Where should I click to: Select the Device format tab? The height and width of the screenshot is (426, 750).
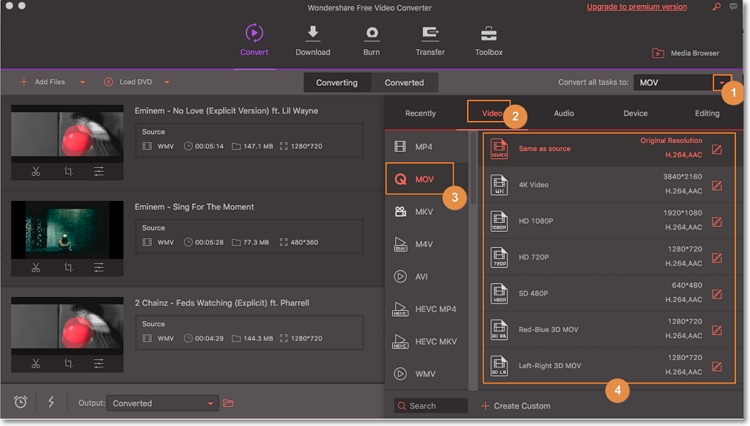pos(635,113)
